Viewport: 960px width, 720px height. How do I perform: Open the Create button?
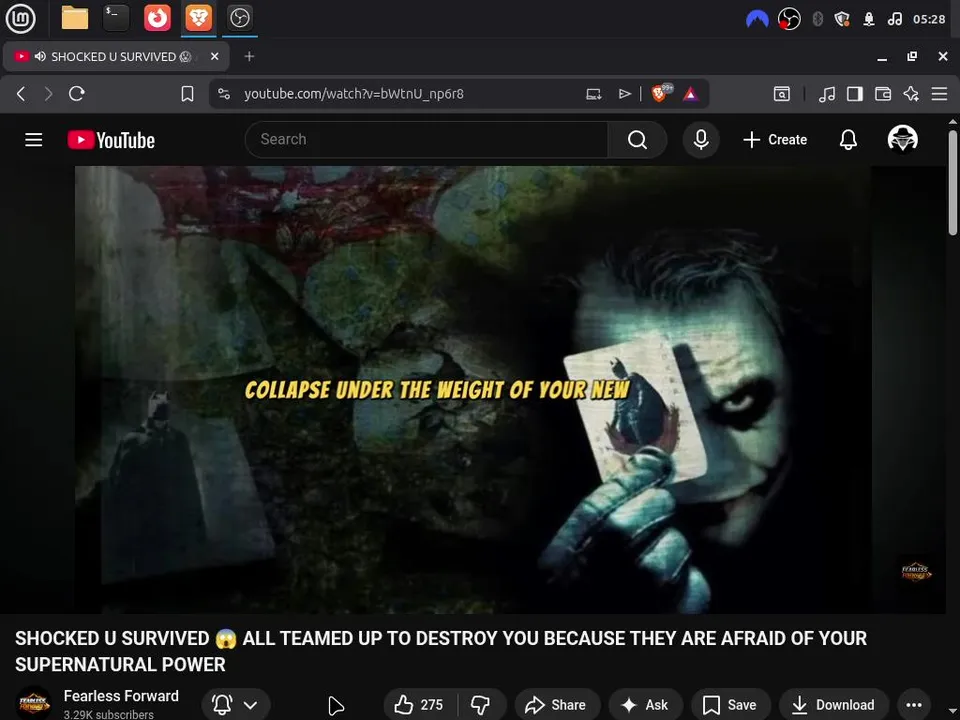(x=775, y=140)
